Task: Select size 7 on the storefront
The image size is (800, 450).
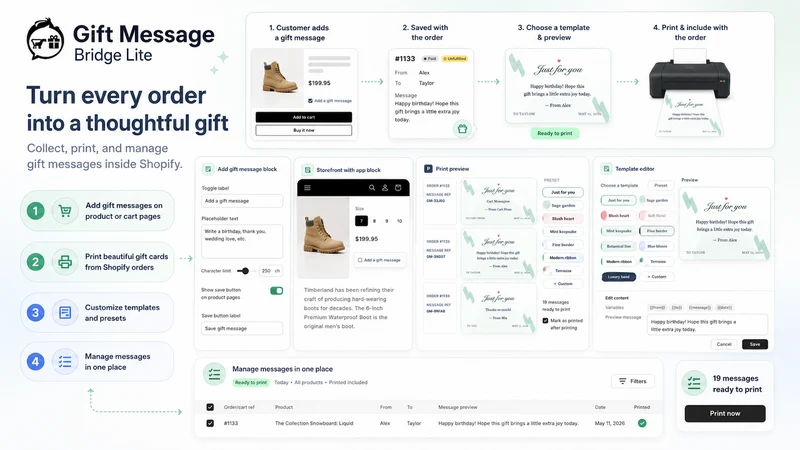Action: click(361, 221)
